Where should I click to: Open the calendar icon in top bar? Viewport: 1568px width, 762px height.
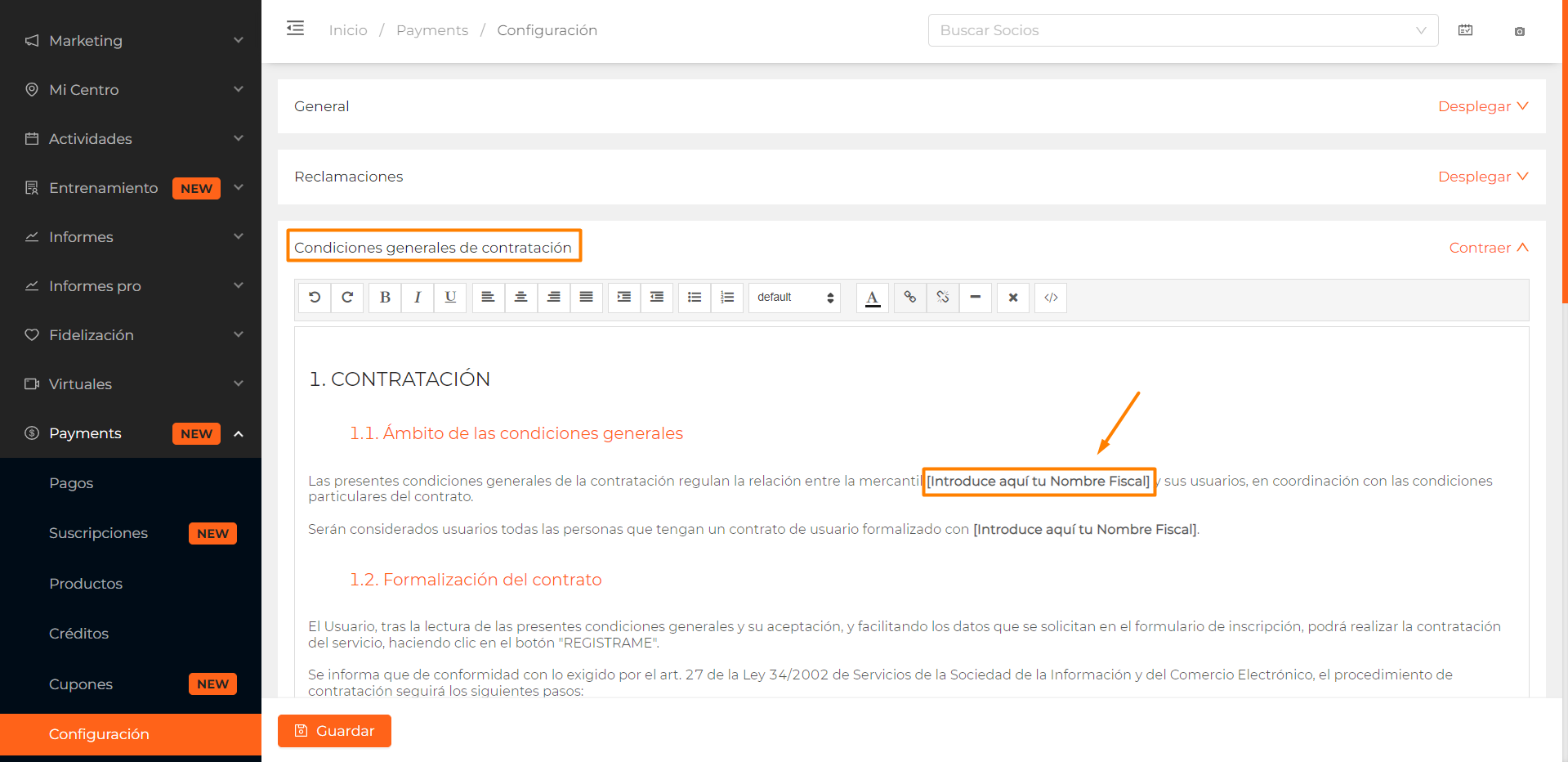1466,30
